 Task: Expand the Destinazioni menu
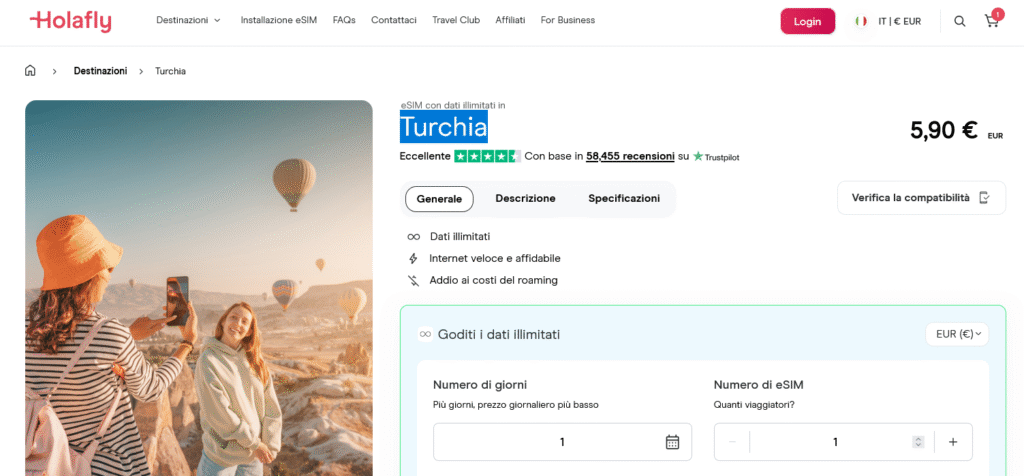tap(188, 20)
